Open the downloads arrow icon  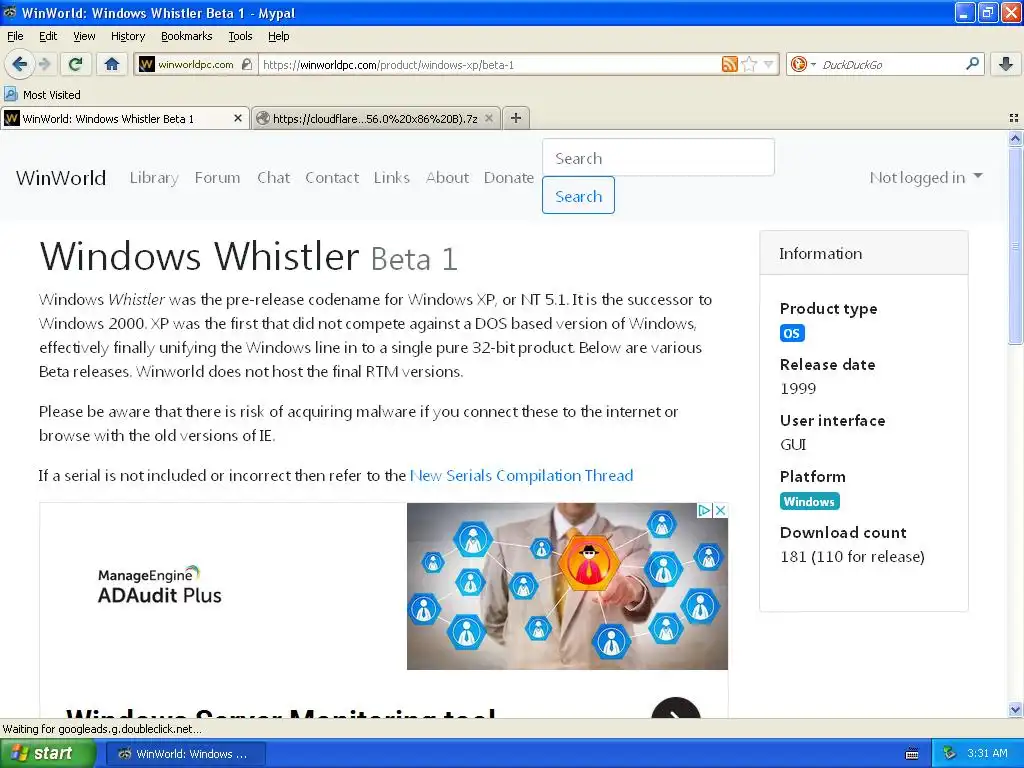(1006, 64)
